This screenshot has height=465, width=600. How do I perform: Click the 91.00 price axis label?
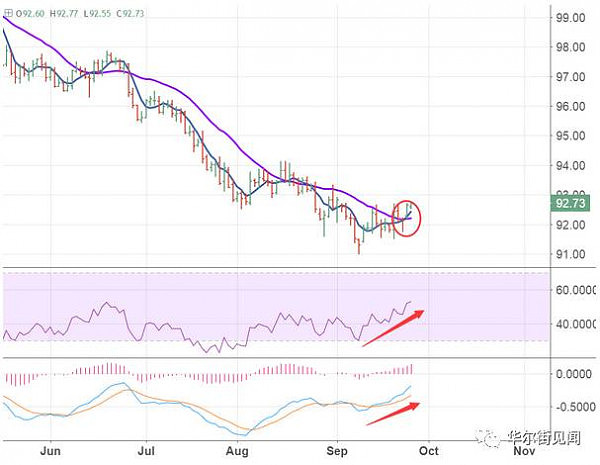571,254
